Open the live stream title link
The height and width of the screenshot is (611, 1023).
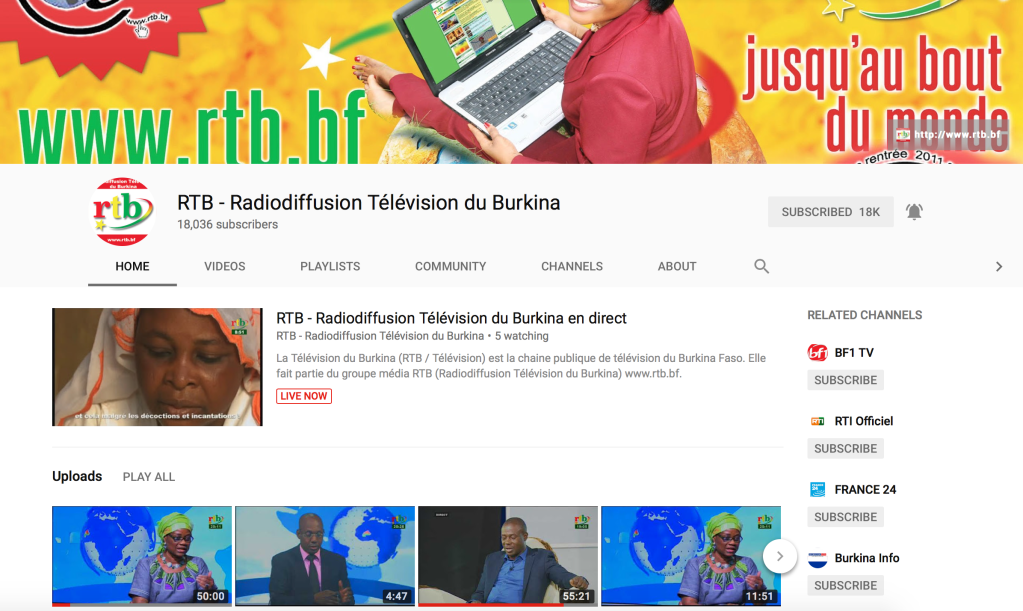pos(450,317)
